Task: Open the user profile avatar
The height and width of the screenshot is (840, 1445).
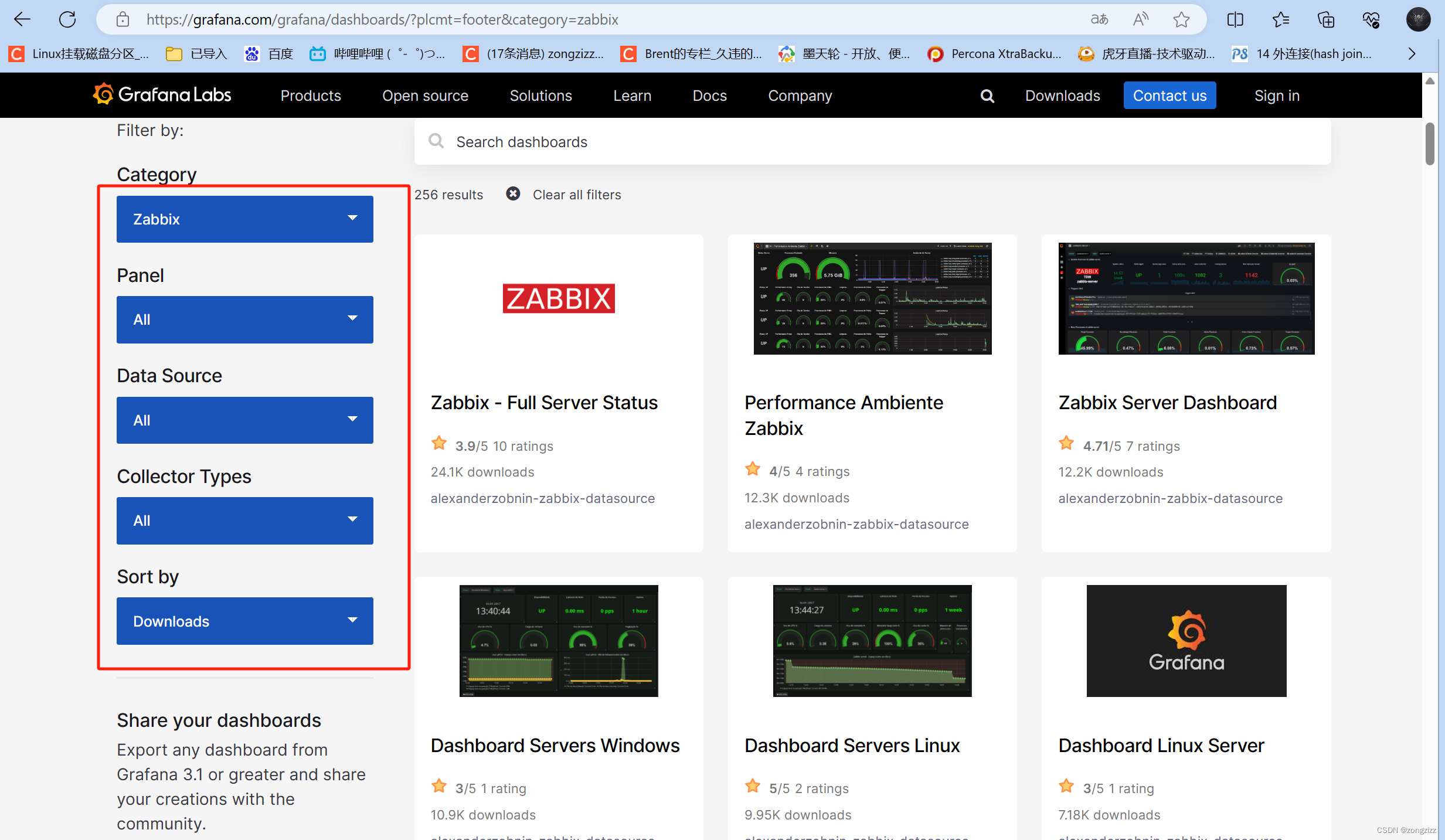Action: click(1419, 19)
